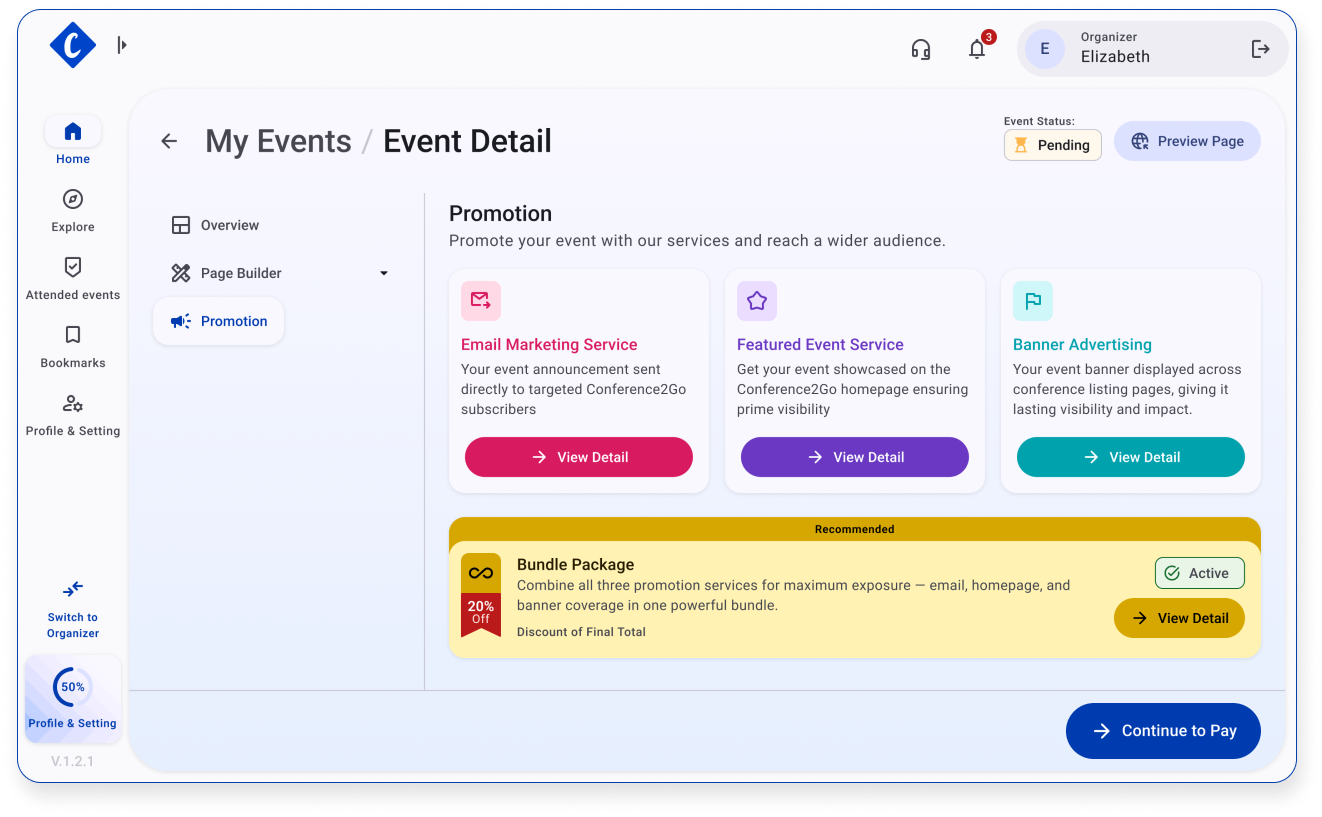The height and width of the screenshot is (817, 1322).
Task: Open notifications bell with badge
Action: [x=977, y=49]
